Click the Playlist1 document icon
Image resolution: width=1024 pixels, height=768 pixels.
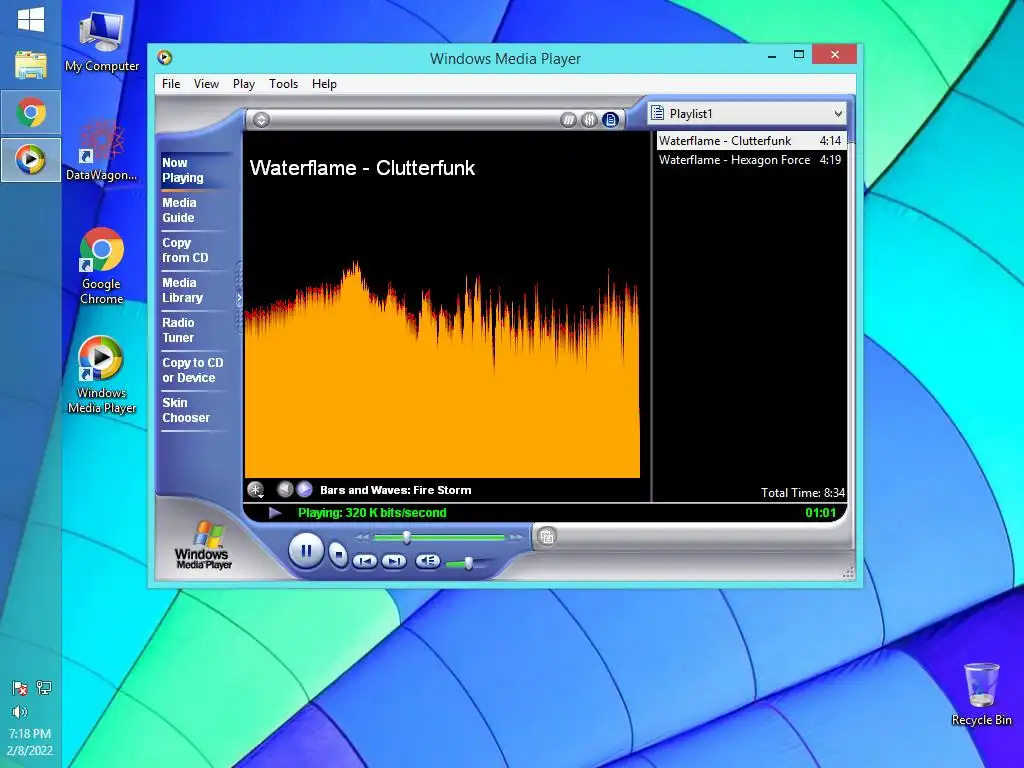coord(658,113)
